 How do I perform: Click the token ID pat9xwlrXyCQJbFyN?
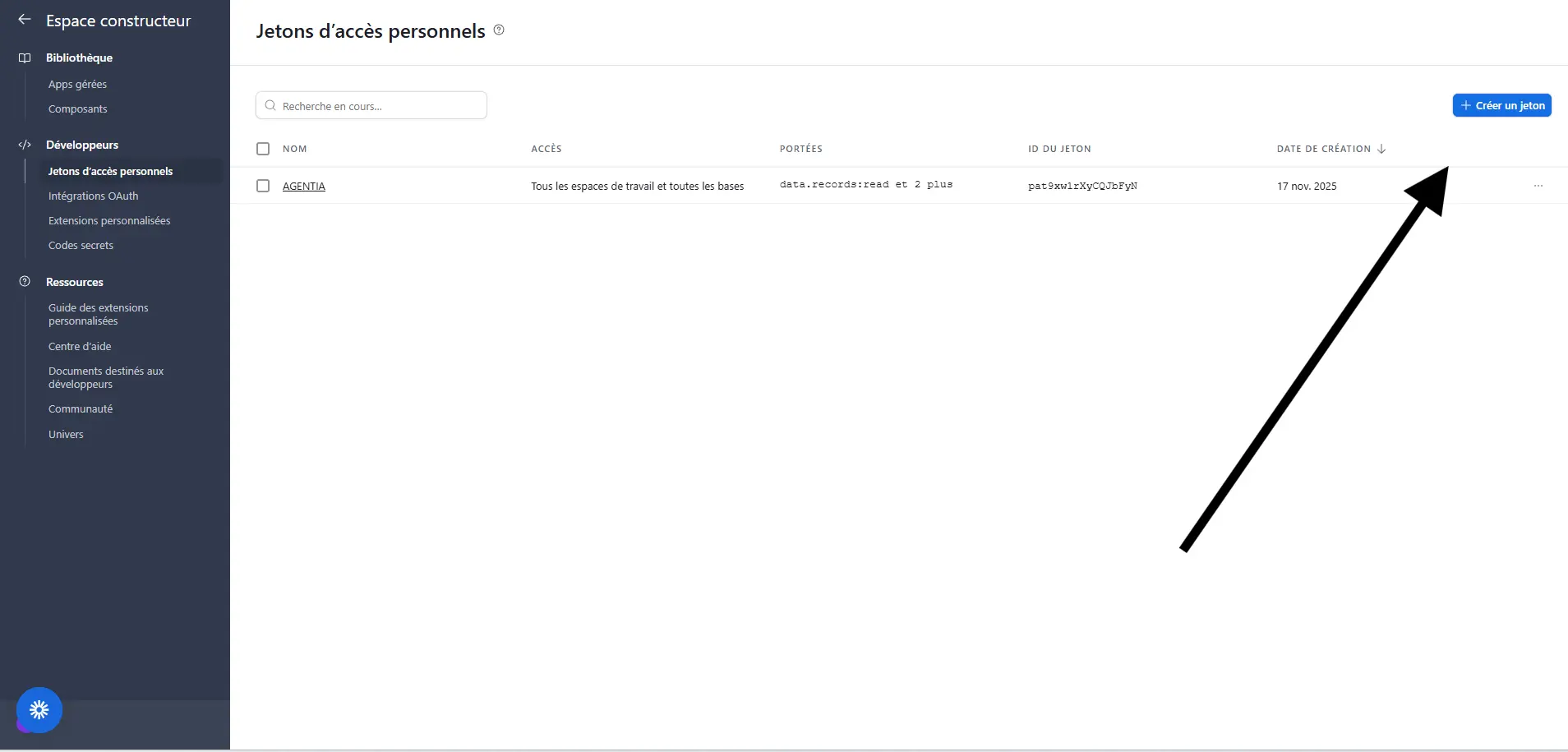coord(1082,186)
